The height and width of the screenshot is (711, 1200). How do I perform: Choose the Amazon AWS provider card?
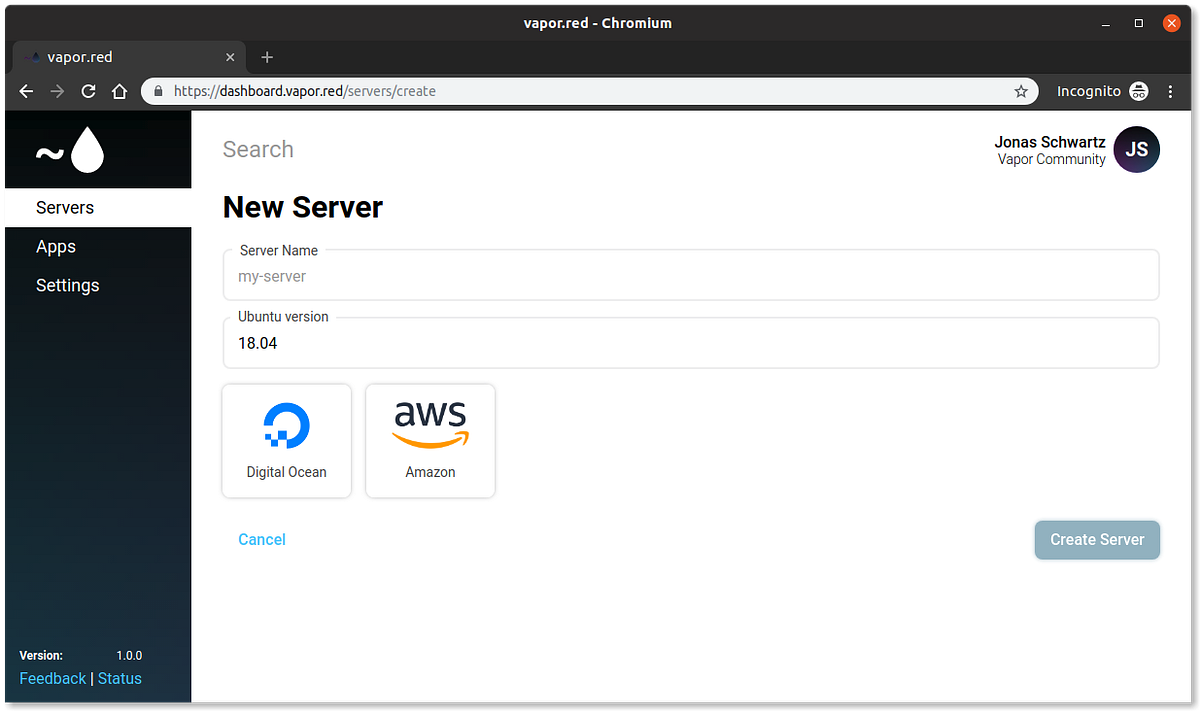pos(430,440)
